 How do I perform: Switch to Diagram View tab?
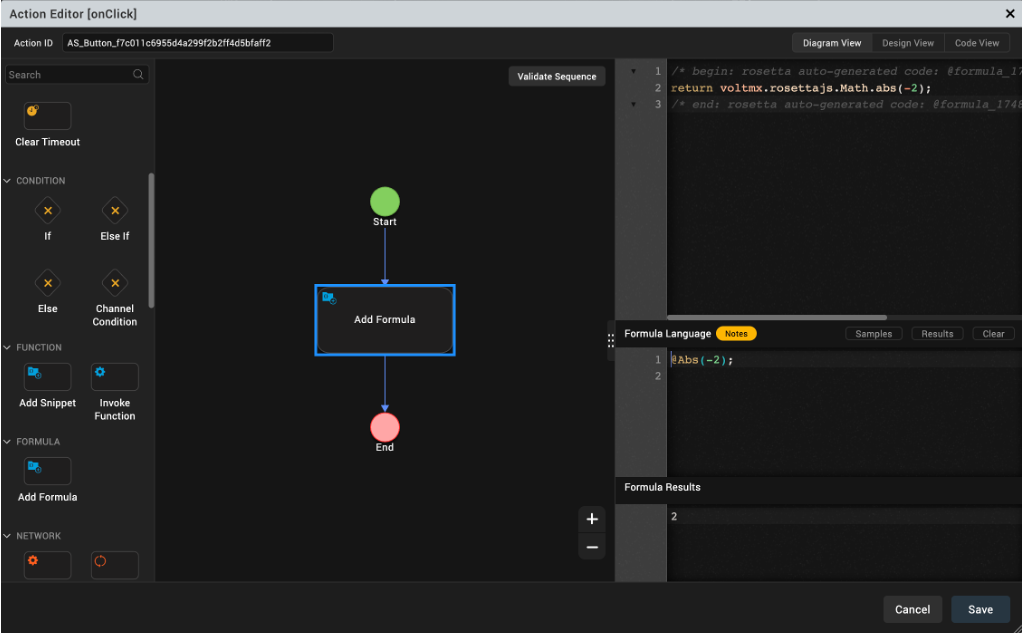[x=832, y=43]
